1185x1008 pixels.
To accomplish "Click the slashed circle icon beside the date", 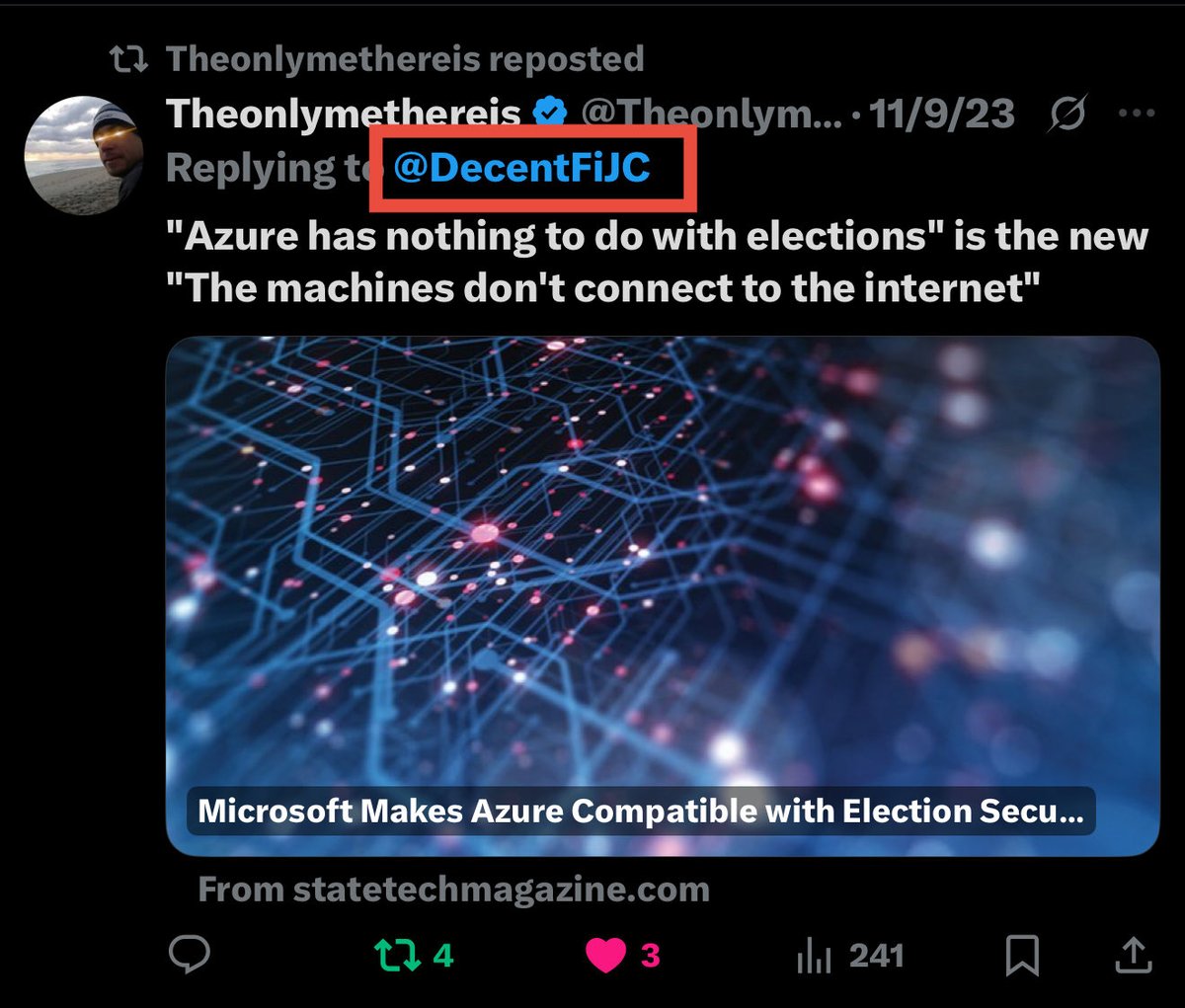I will point(1069,115).
